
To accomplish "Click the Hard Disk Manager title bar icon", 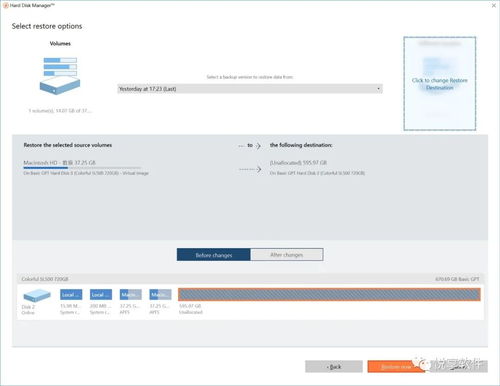I will pos(6,5).
